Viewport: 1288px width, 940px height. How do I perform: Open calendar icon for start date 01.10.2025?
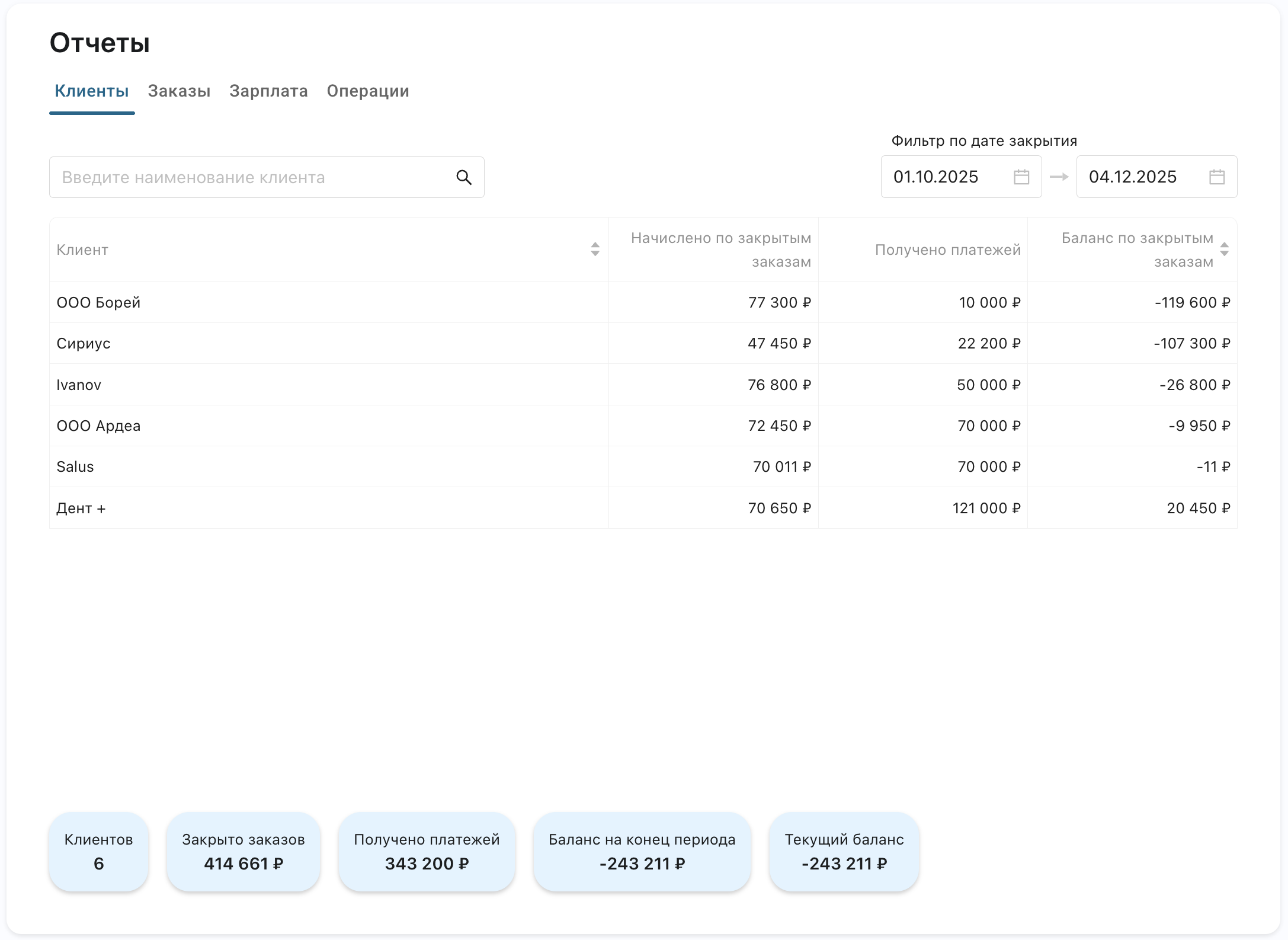click(x=1021, y=177)
